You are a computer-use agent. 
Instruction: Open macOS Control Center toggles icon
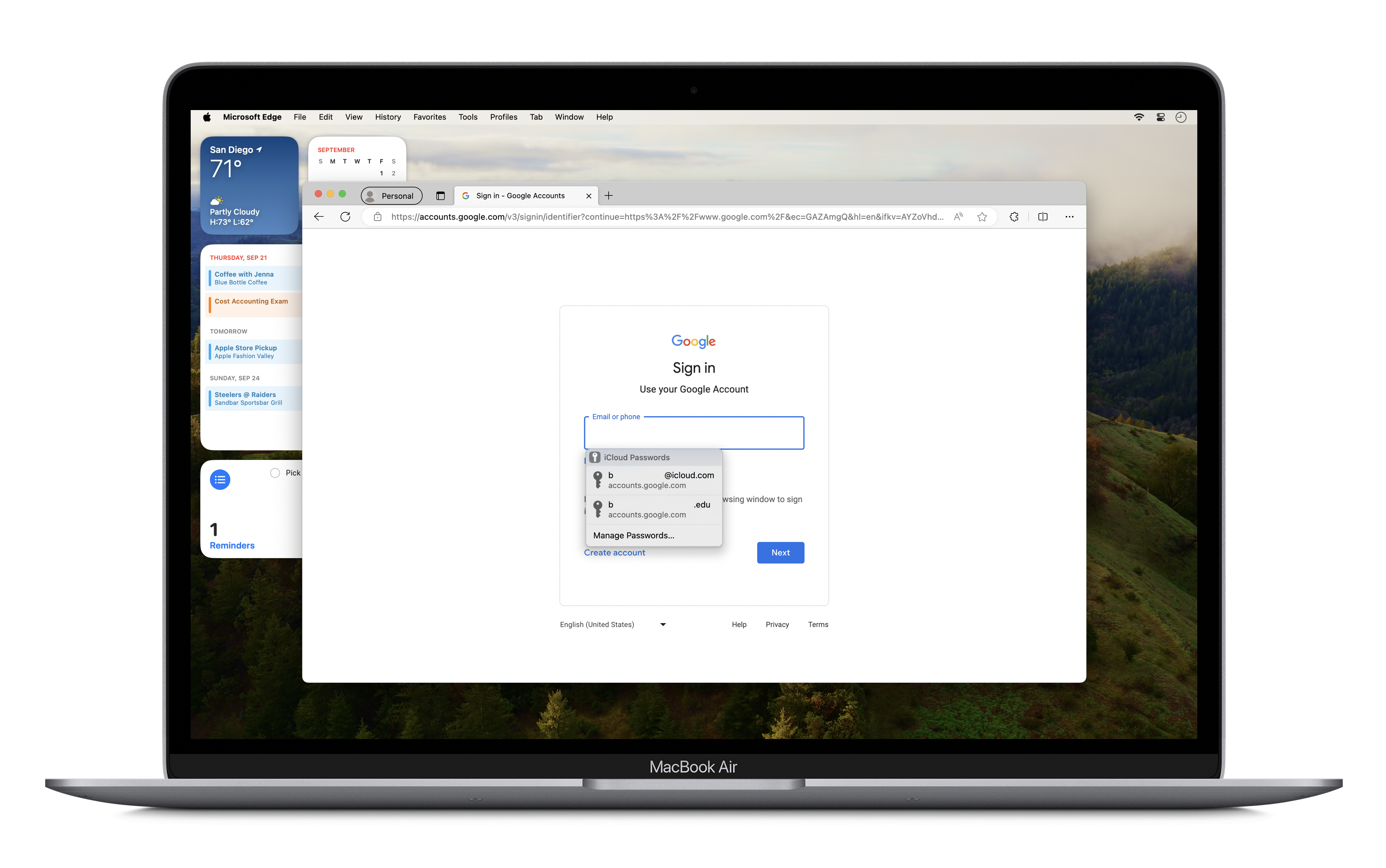point(1160,117)
